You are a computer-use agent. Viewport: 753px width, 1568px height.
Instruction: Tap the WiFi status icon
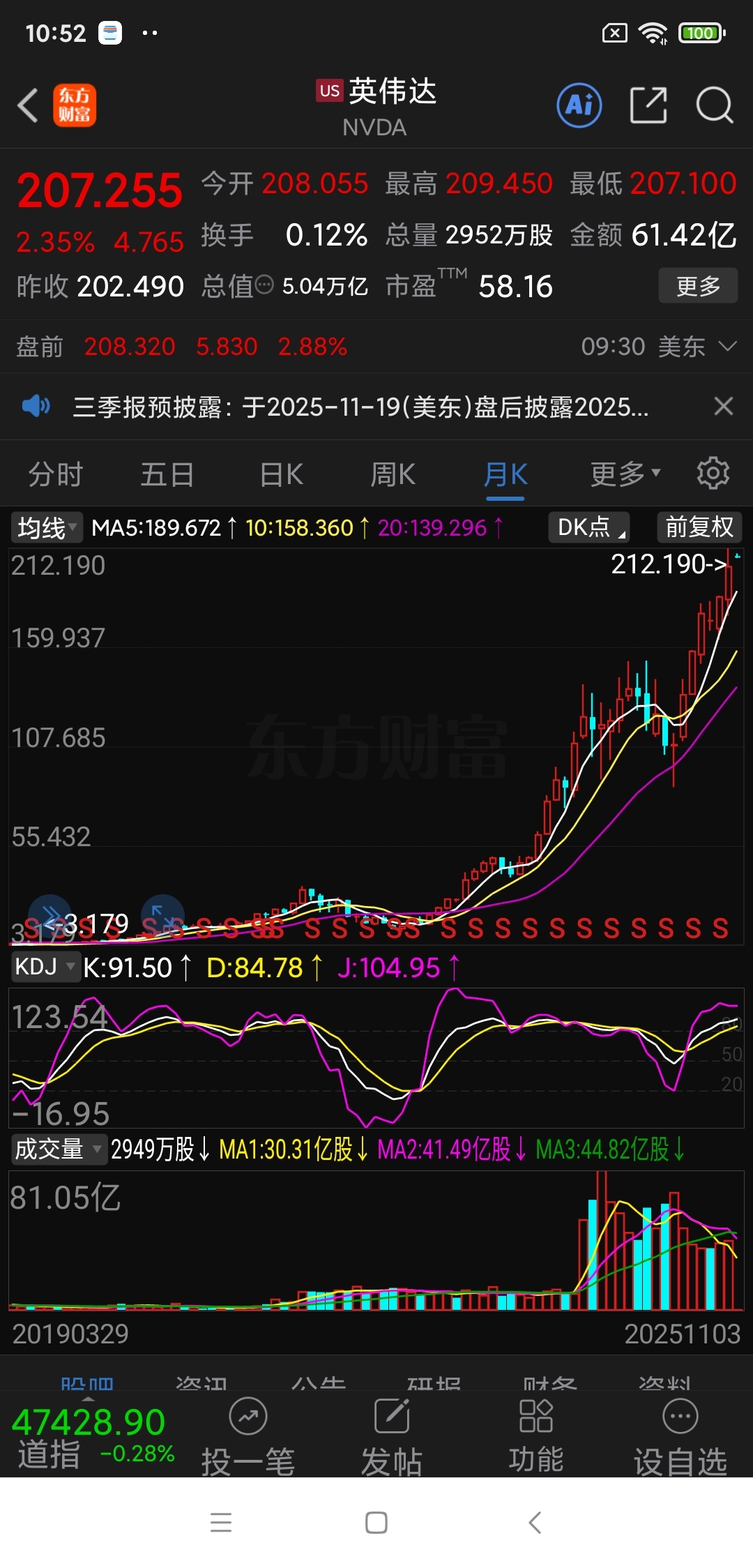point(653,33)
